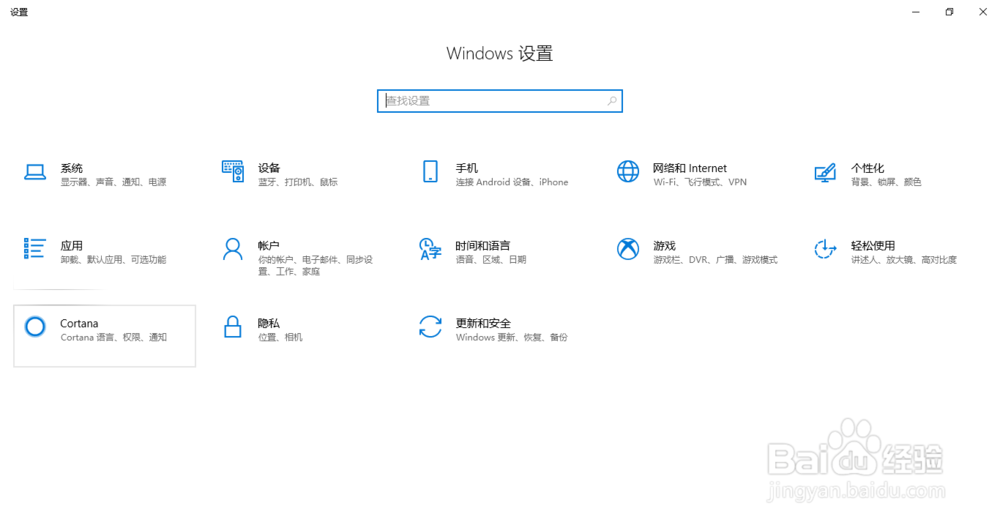Select the 设备 title label

pyautogui.click(x=269, y=168)
